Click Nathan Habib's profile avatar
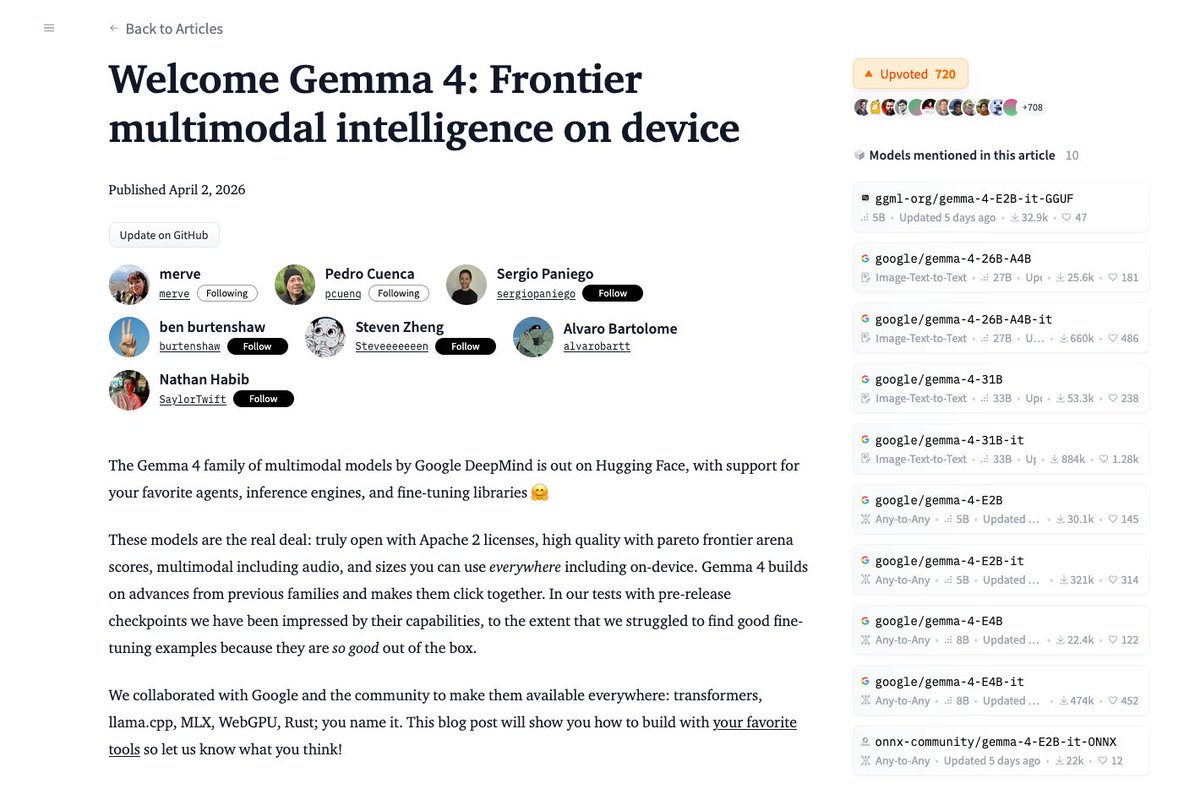The height and width of the screenshot is (789, 1200). (x=129, y=390)
